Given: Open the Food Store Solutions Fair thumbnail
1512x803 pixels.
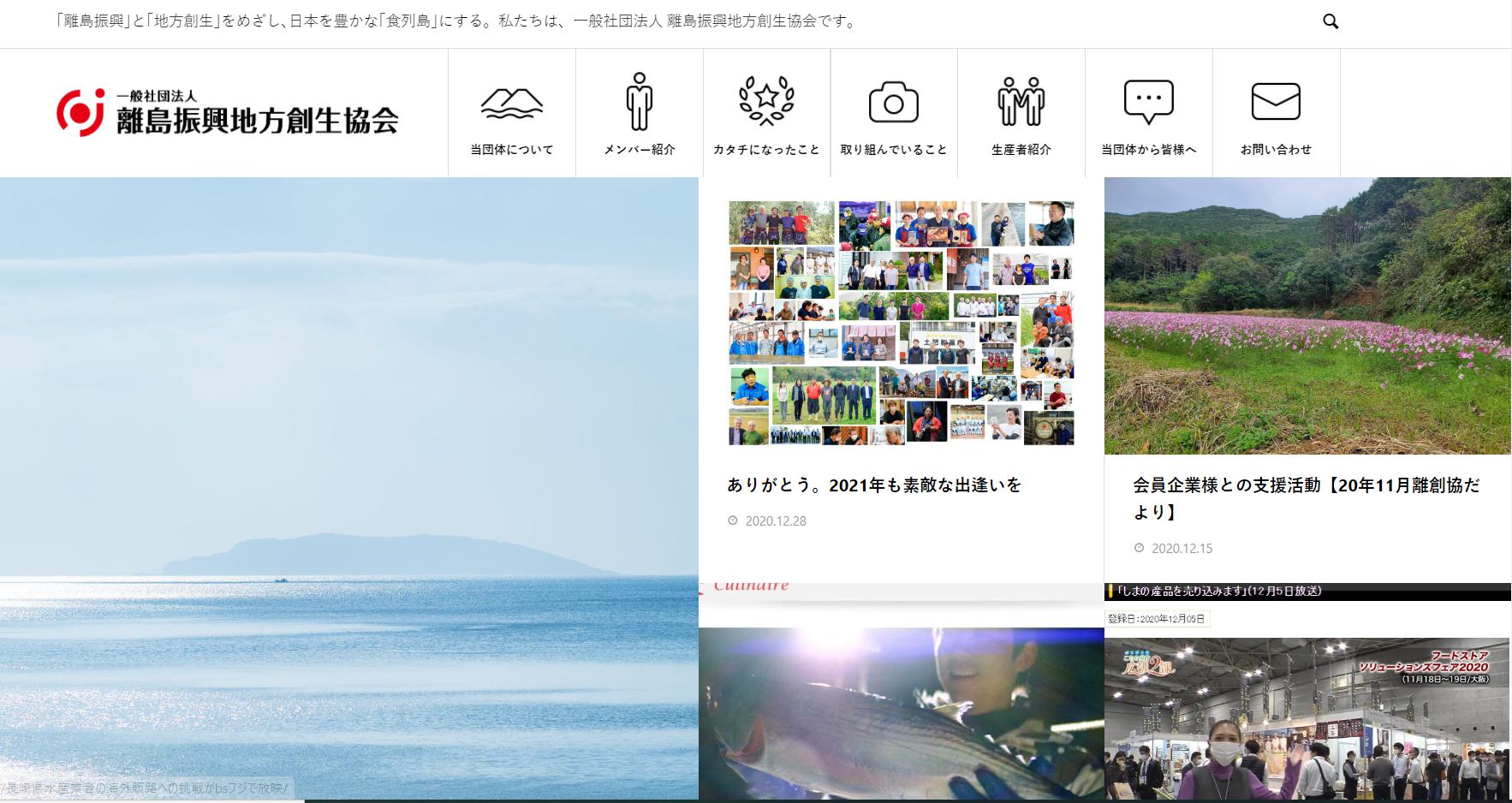Looking at the screenshot, I should (x=1307, y=718).
